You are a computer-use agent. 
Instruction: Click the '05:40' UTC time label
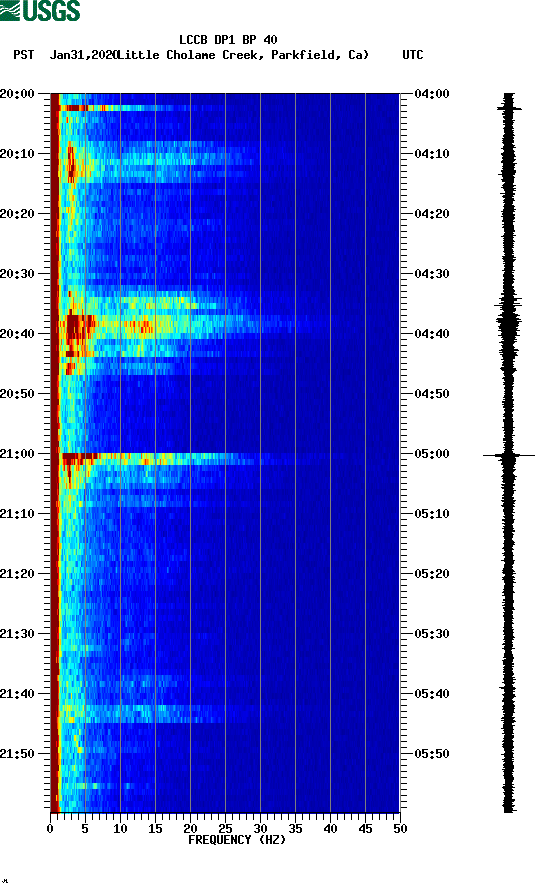click(x=432, y=694)
